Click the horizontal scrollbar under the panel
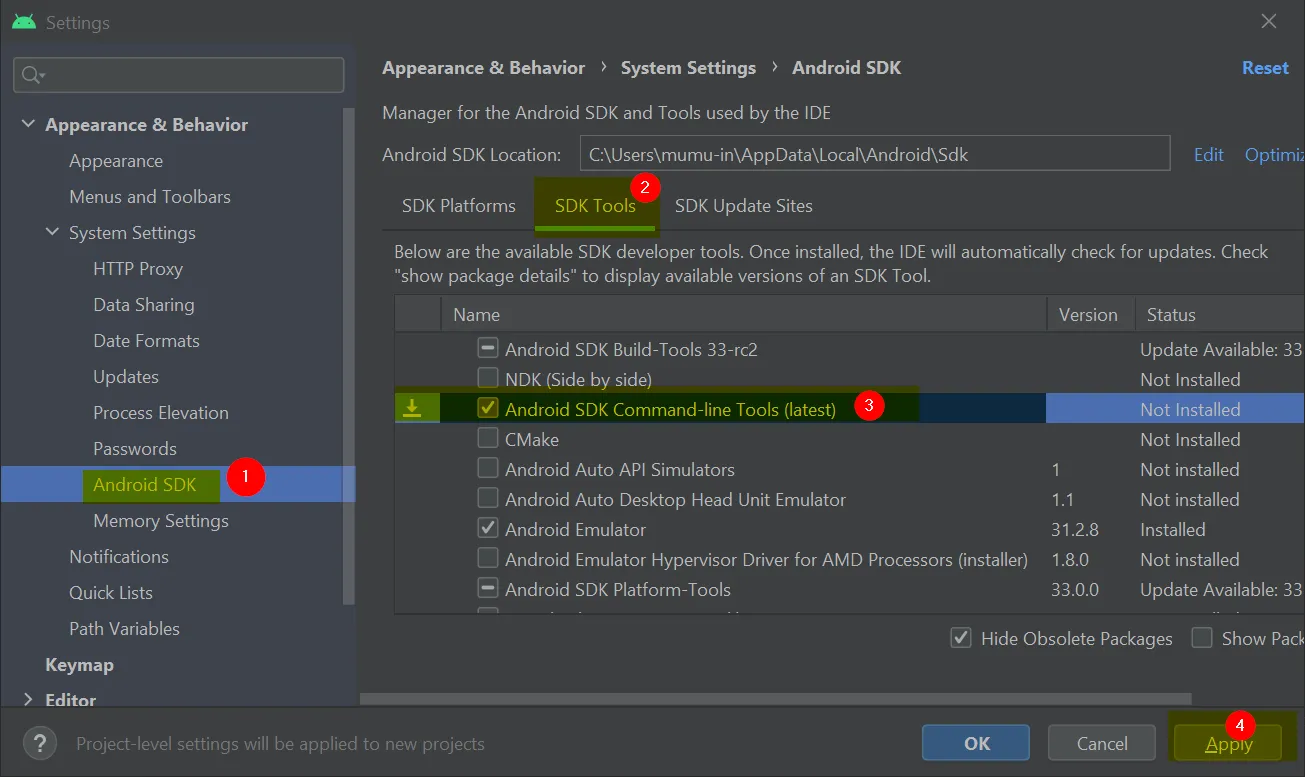Image resolution: width=1305 pixels, height=777 pixels. [776, 699]
